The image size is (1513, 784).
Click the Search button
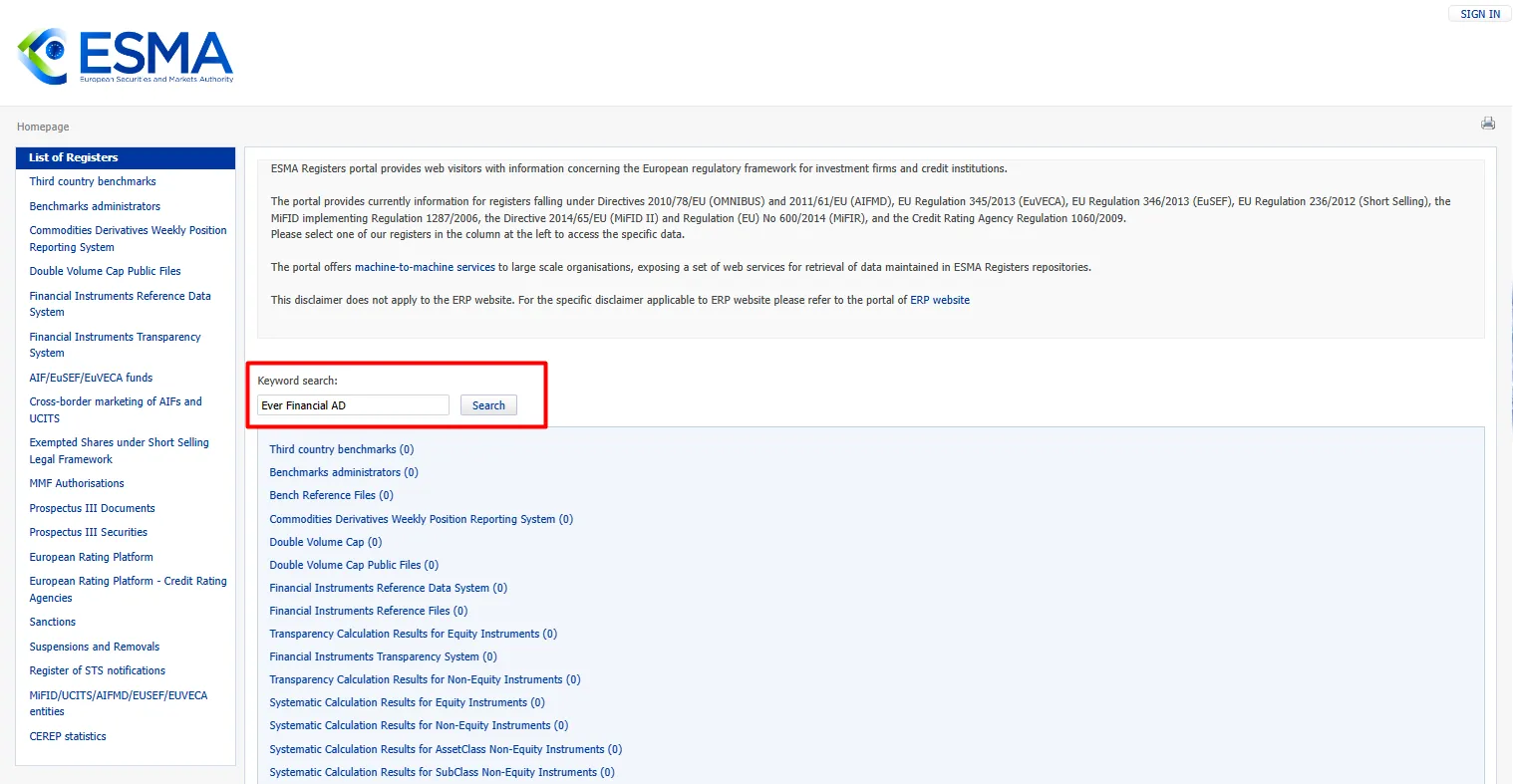click(488, 405)
